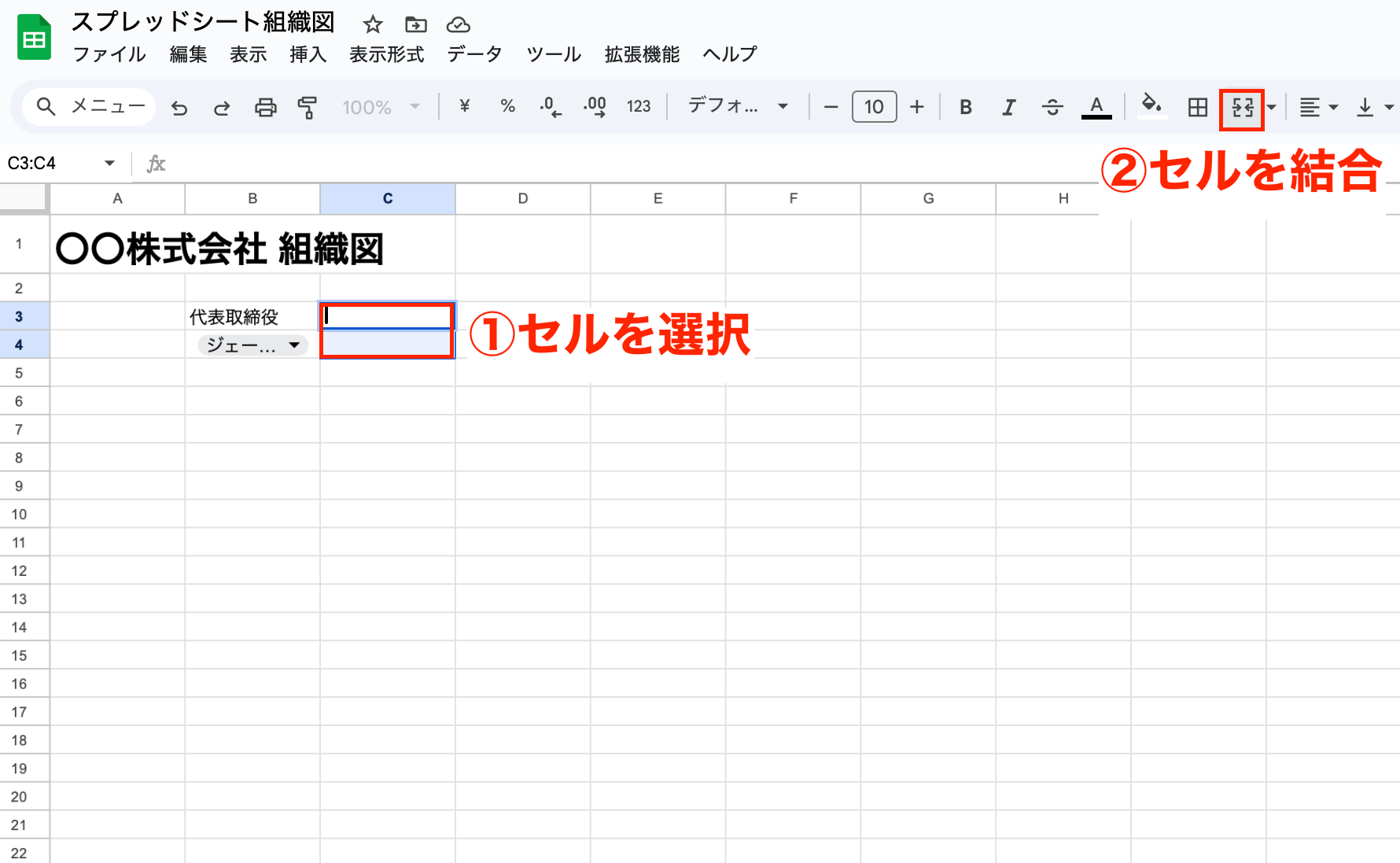Click the increase decimal places icon
The height and width of the screenshot is (863, 1400).
[595, 108]
